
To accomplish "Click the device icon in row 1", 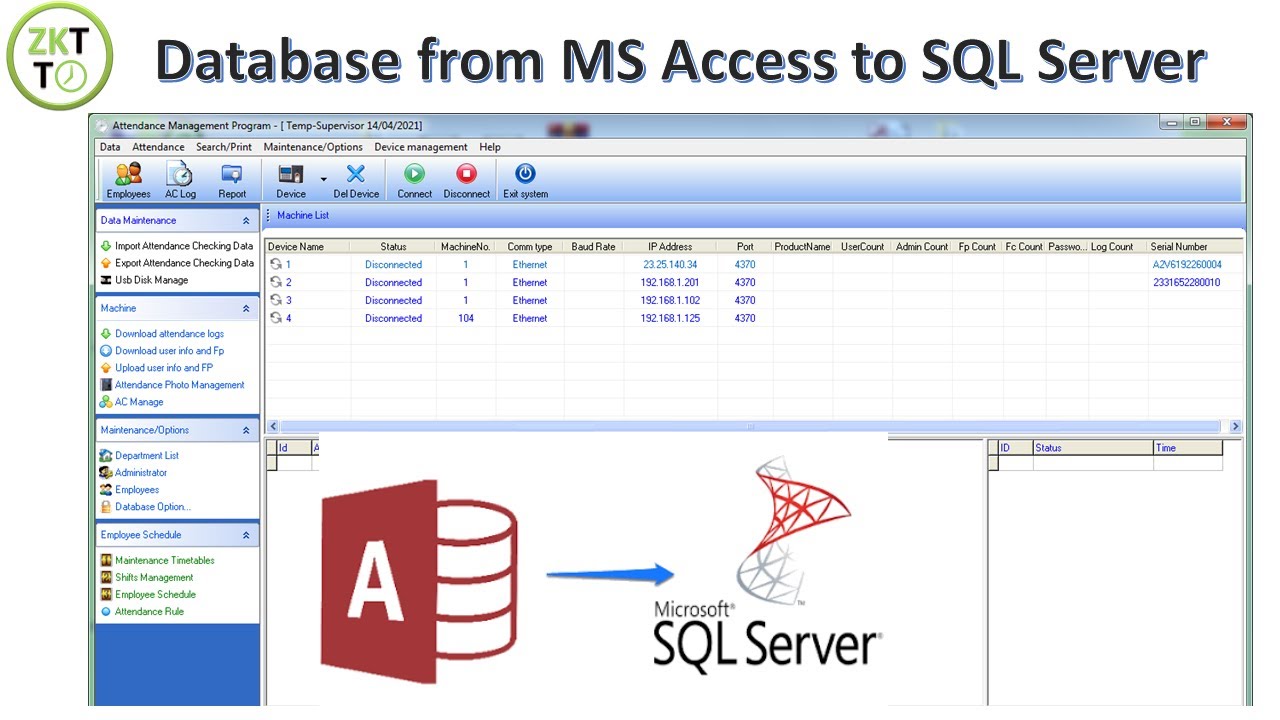I will [x=276, y=265].
